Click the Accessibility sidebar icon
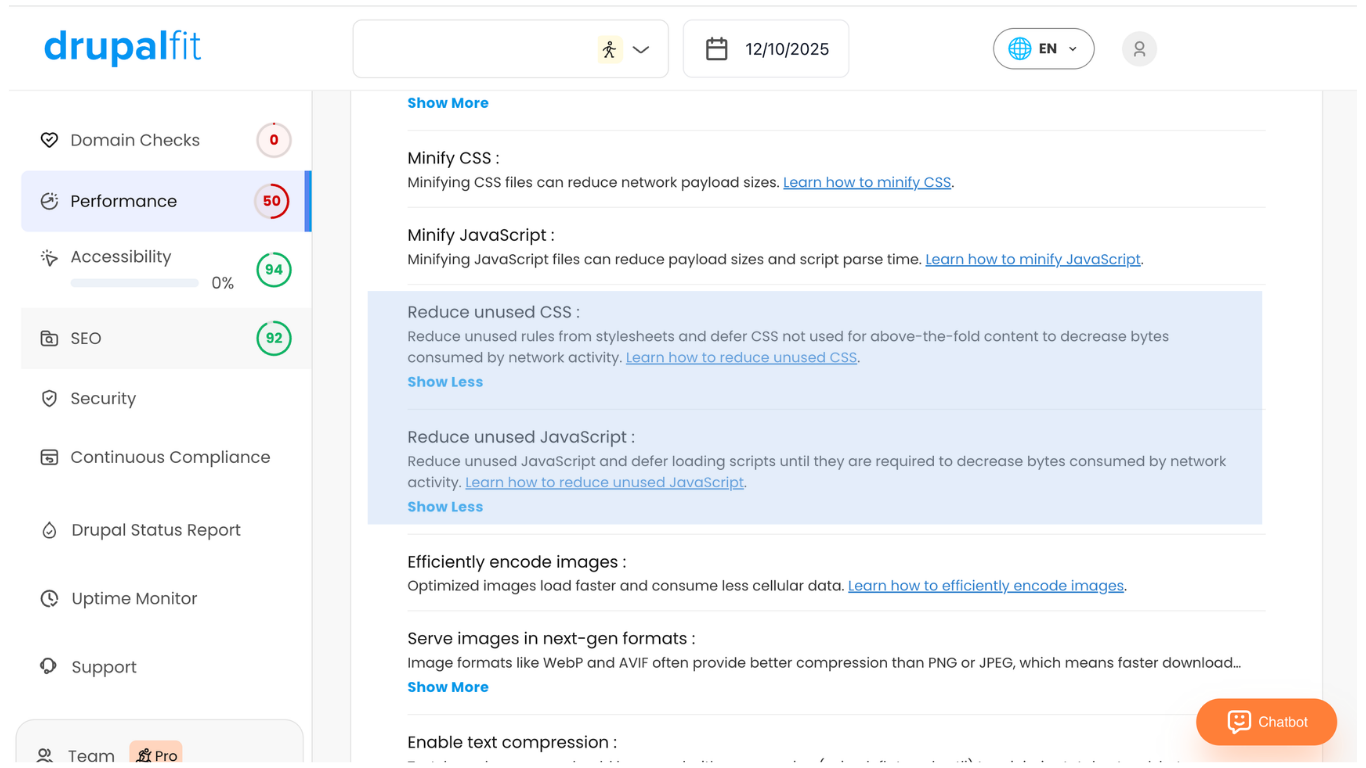 tap(49, 258)
